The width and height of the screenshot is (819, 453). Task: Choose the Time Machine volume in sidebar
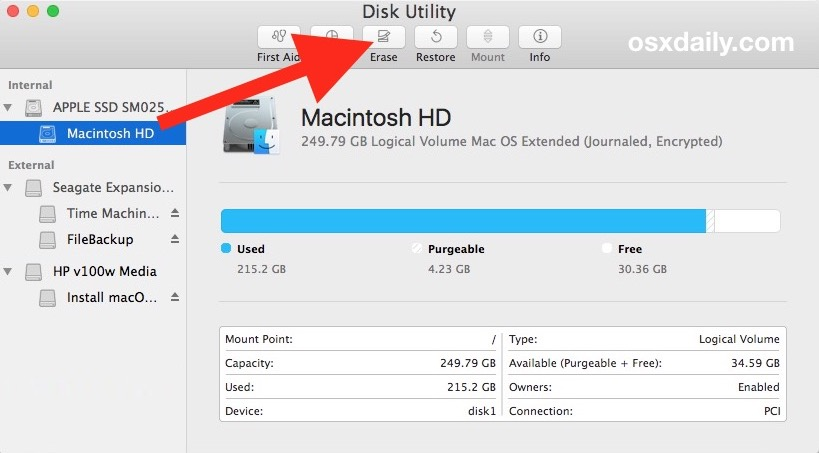pos(112,213)
